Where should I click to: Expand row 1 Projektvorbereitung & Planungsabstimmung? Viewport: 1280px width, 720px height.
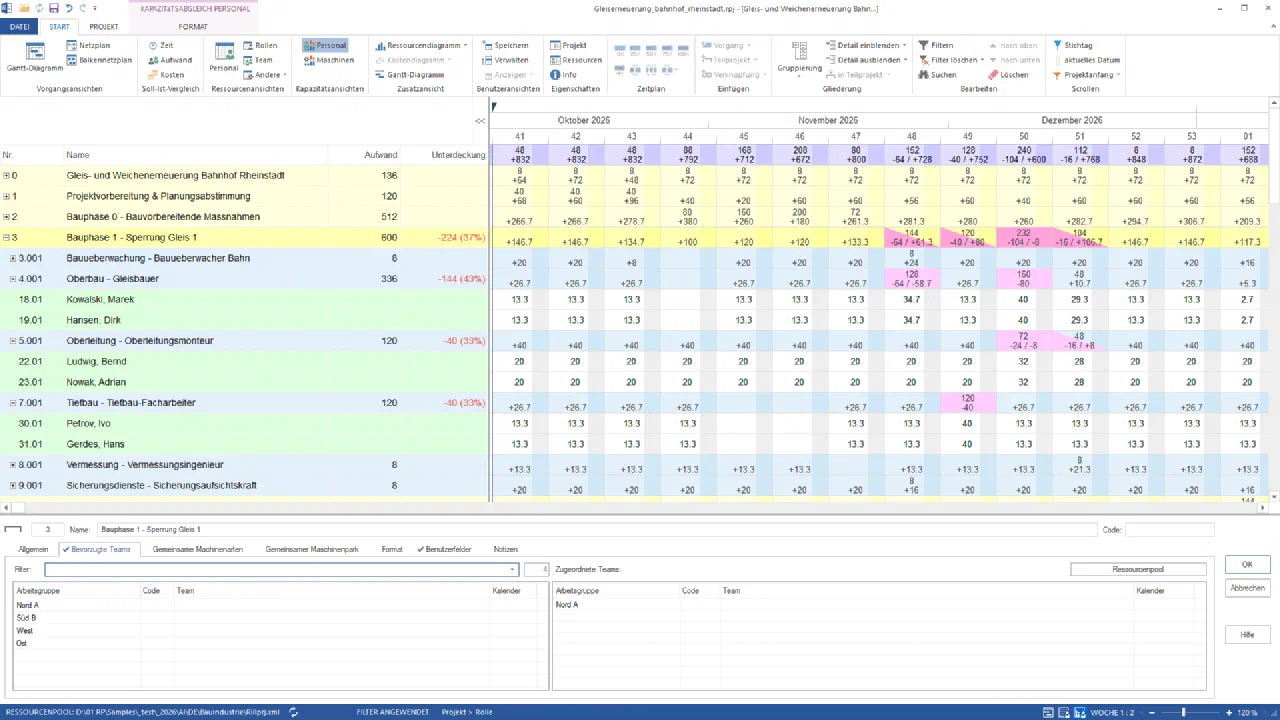[6, 196]
